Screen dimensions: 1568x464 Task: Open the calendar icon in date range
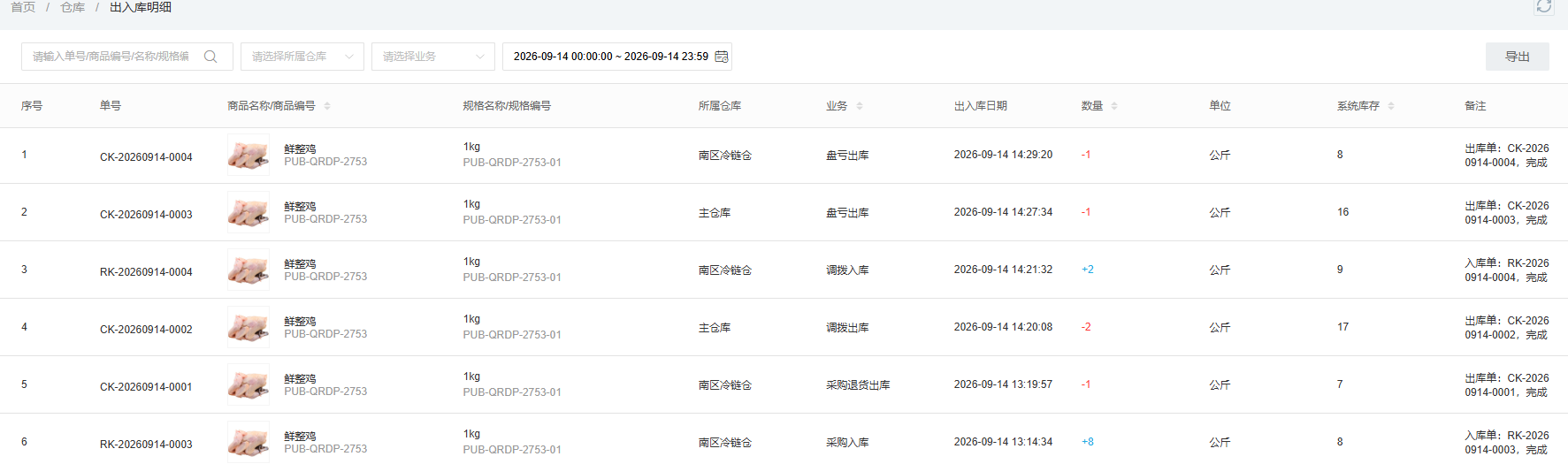722,57
